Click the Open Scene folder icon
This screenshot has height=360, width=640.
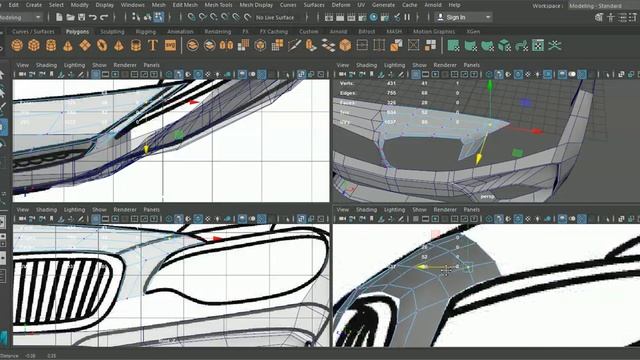[71, 17]
